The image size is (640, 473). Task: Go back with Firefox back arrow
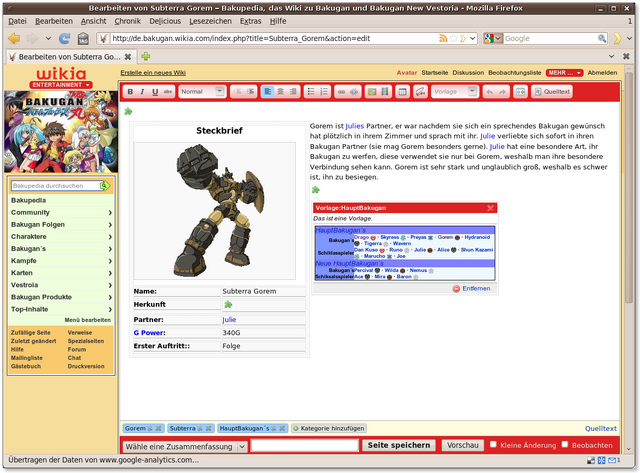[14, 39]
